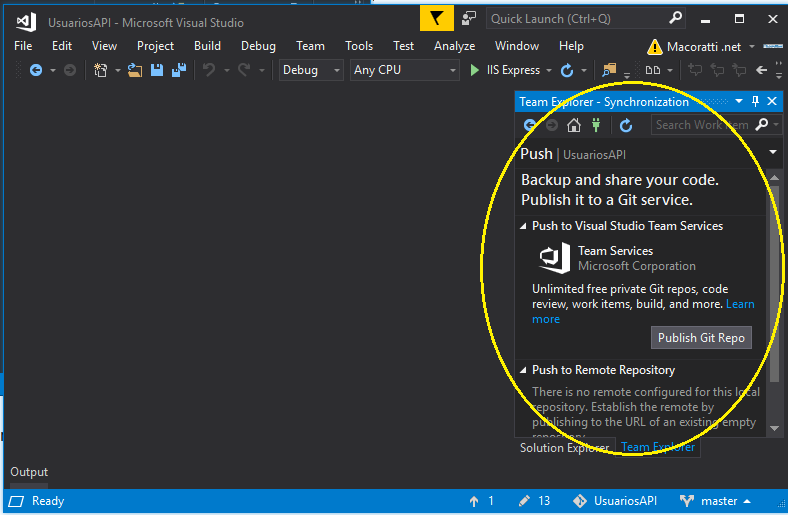Open the View menu
The width and height of the screenshot is (790, 515).
tap(104, 46)
